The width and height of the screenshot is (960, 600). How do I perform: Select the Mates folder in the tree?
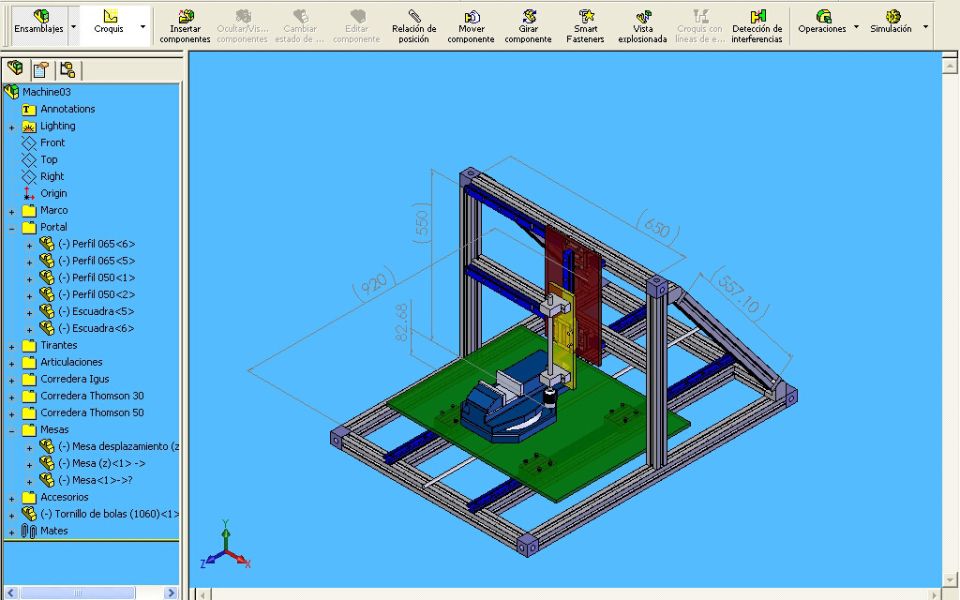pyautogui.click(x=54, y=531)
